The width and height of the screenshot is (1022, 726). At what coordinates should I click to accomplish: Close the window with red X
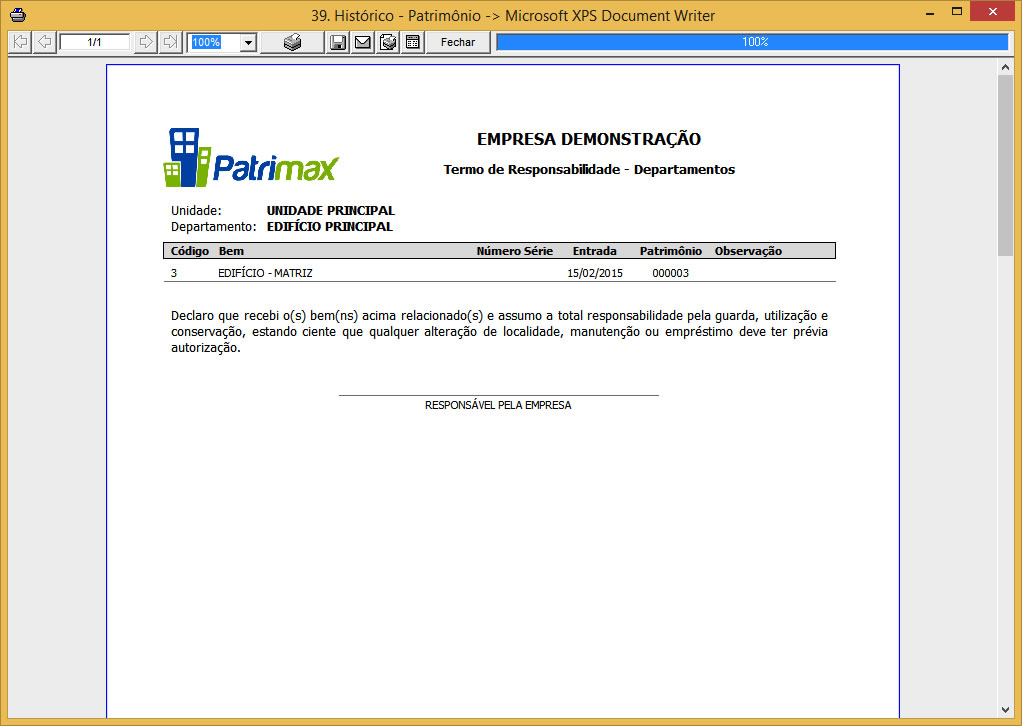(993, 12)
